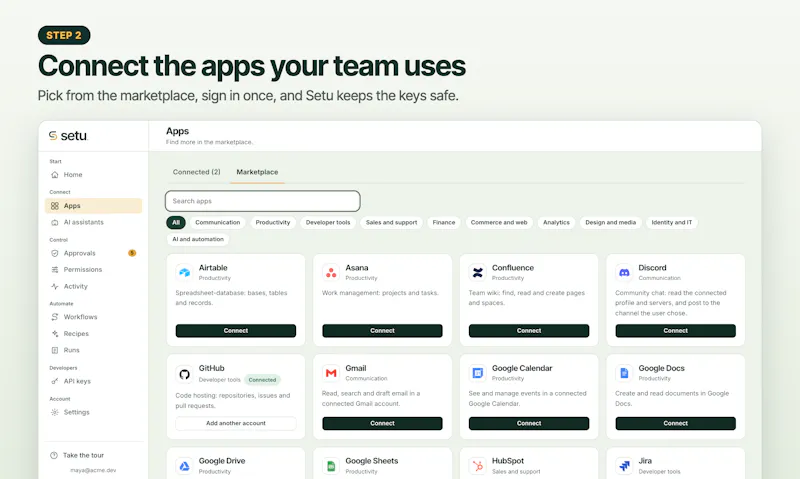Screen dimensions: 800x479
Task: Connect the Google Calendar app
Action: click(x=529, y=423)
